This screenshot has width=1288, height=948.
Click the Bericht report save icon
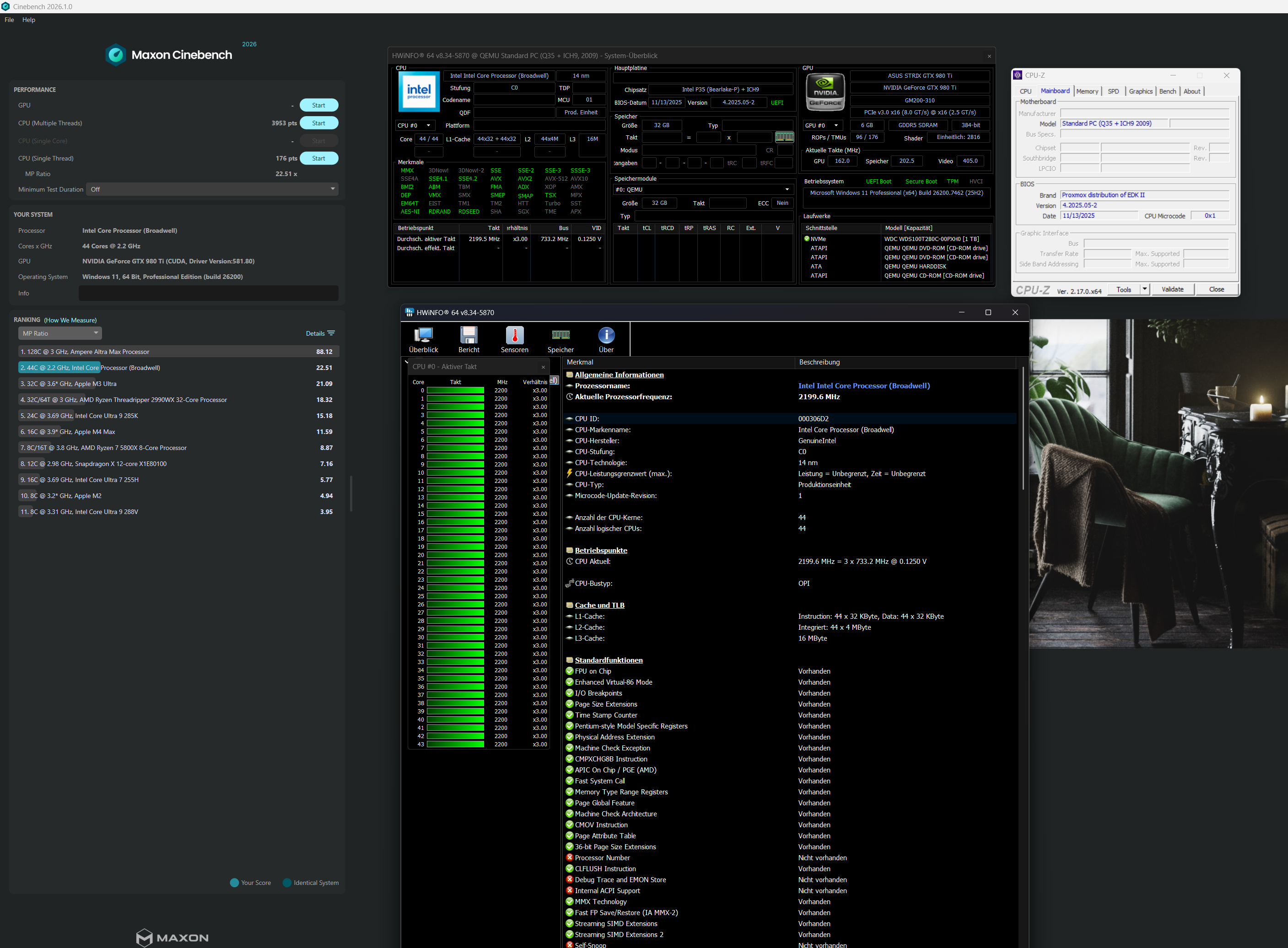pyautogui.click(x=469, y=335)
